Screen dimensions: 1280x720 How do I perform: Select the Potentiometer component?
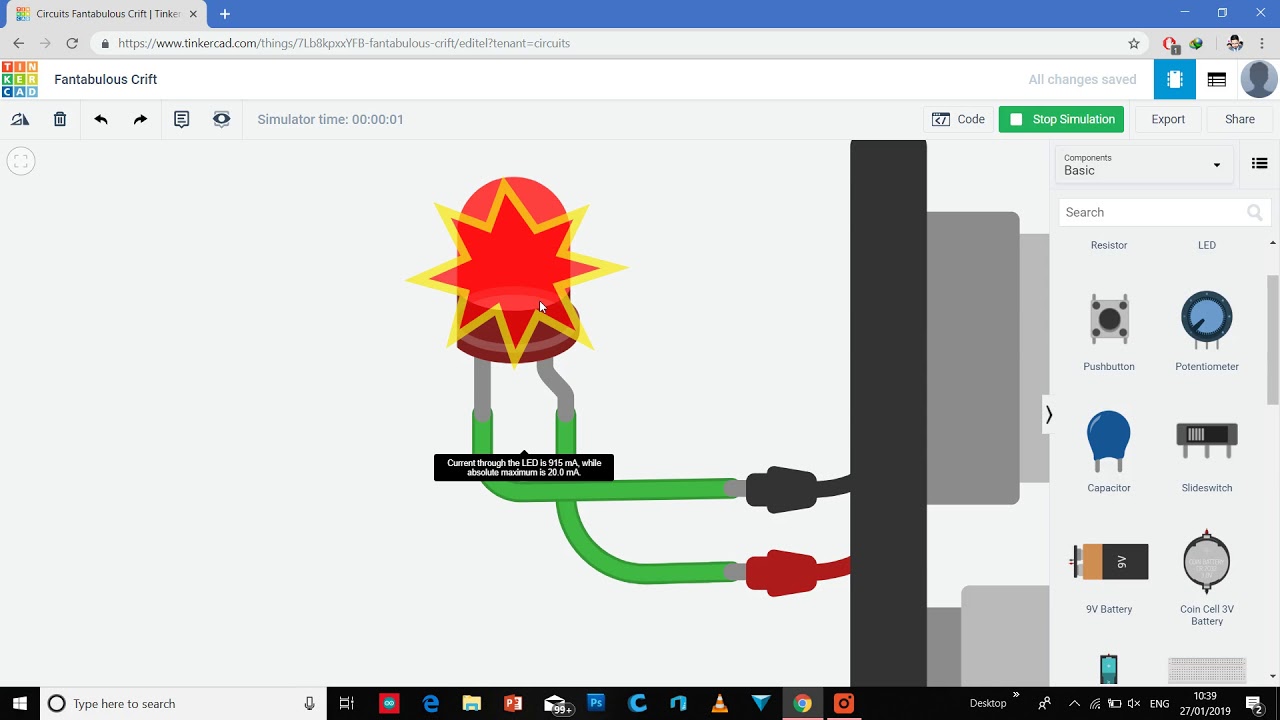(x=1207, y=331)
